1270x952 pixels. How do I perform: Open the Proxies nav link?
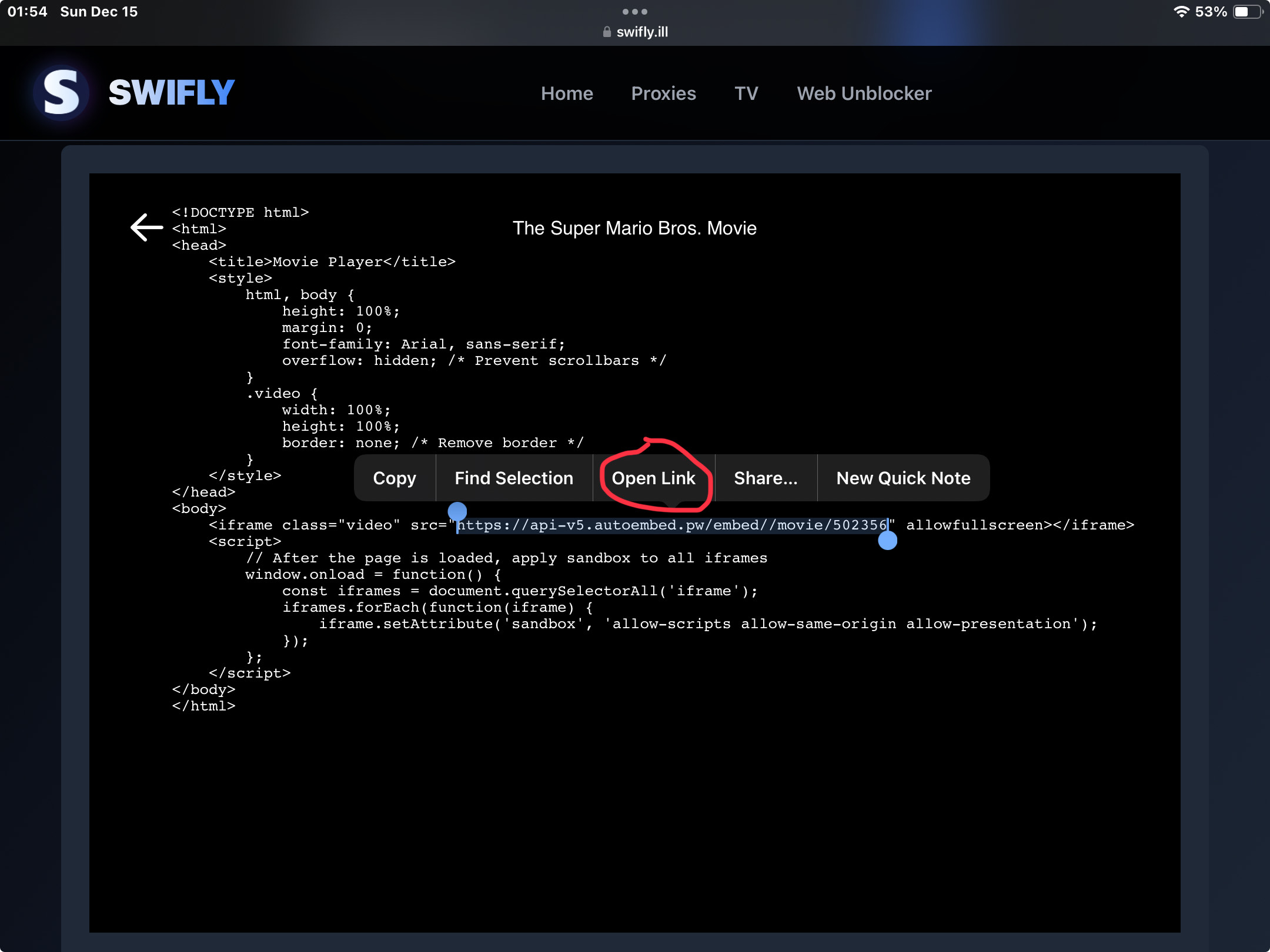pyautogui.click(x=663, y=93)
